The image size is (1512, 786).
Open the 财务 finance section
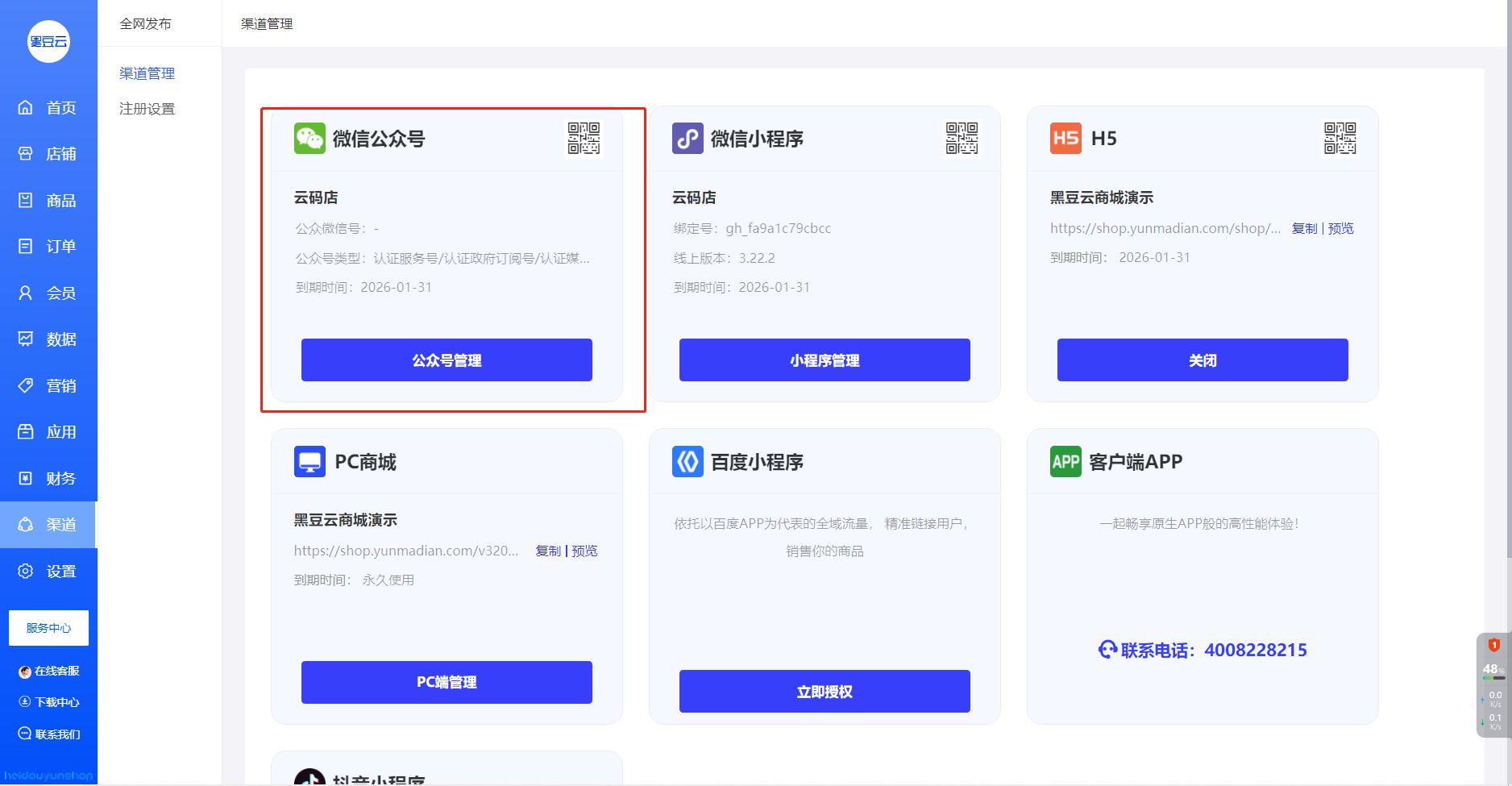48,478
